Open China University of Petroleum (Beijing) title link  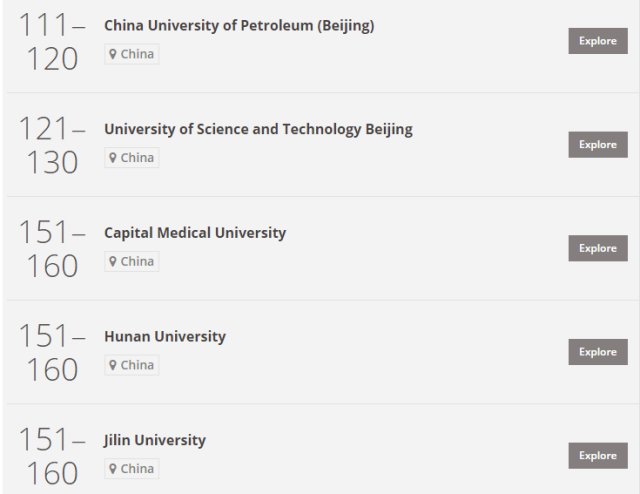click(239, 26)
